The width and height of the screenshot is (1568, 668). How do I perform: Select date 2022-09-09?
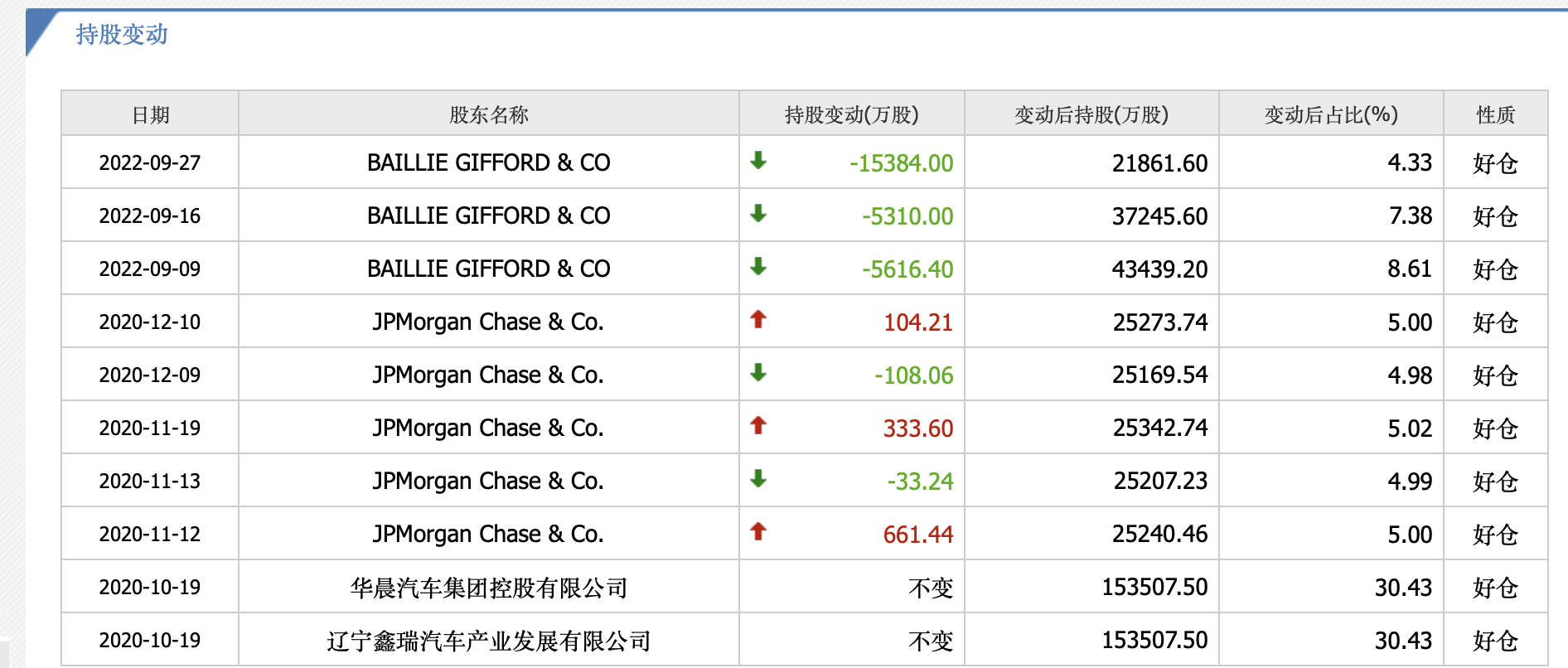coord(150,269)
